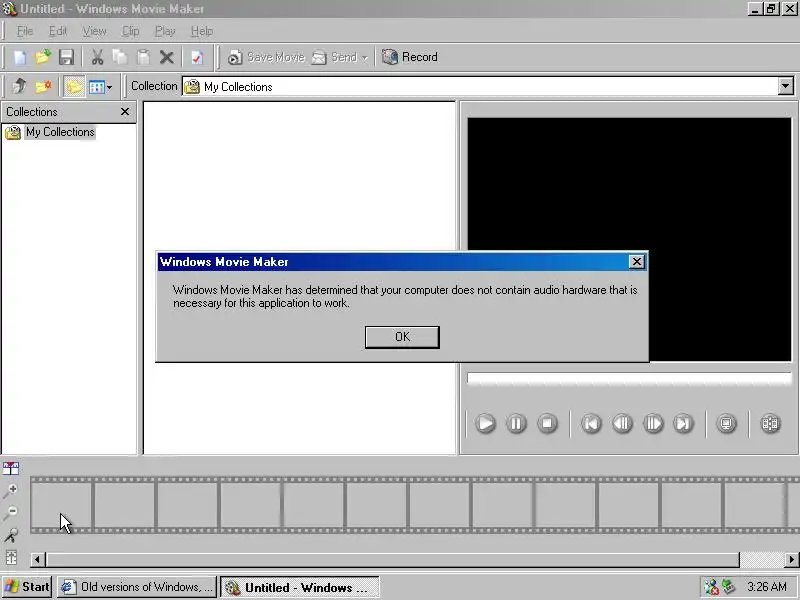Click OK in the error dialog
The height and width of the screenshot is (600, 800).
(402, 337)
